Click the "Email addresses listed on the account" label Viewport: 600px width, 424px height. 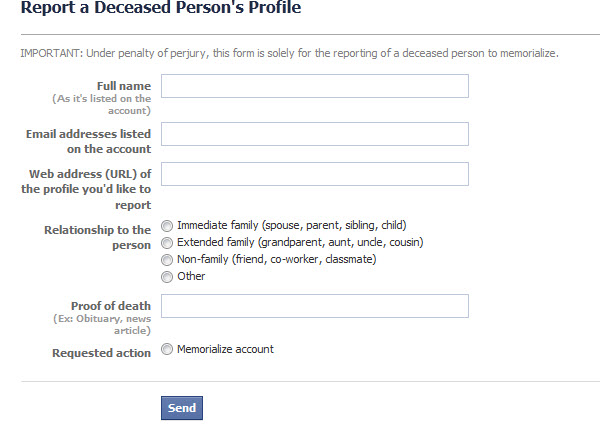coord(89,141)
